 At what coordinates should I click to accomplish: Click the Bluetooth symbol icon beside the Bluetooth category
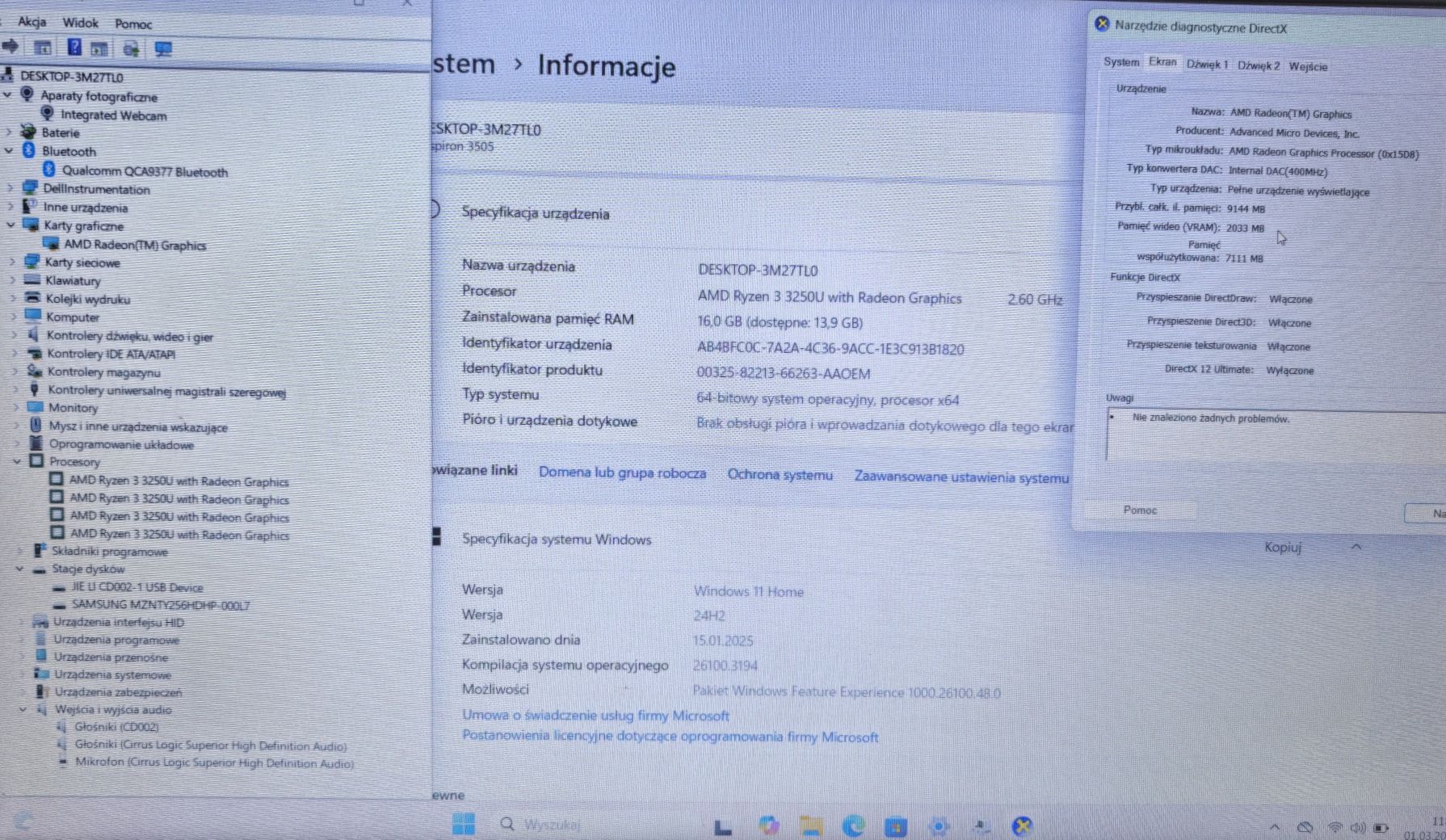(29, 150)
